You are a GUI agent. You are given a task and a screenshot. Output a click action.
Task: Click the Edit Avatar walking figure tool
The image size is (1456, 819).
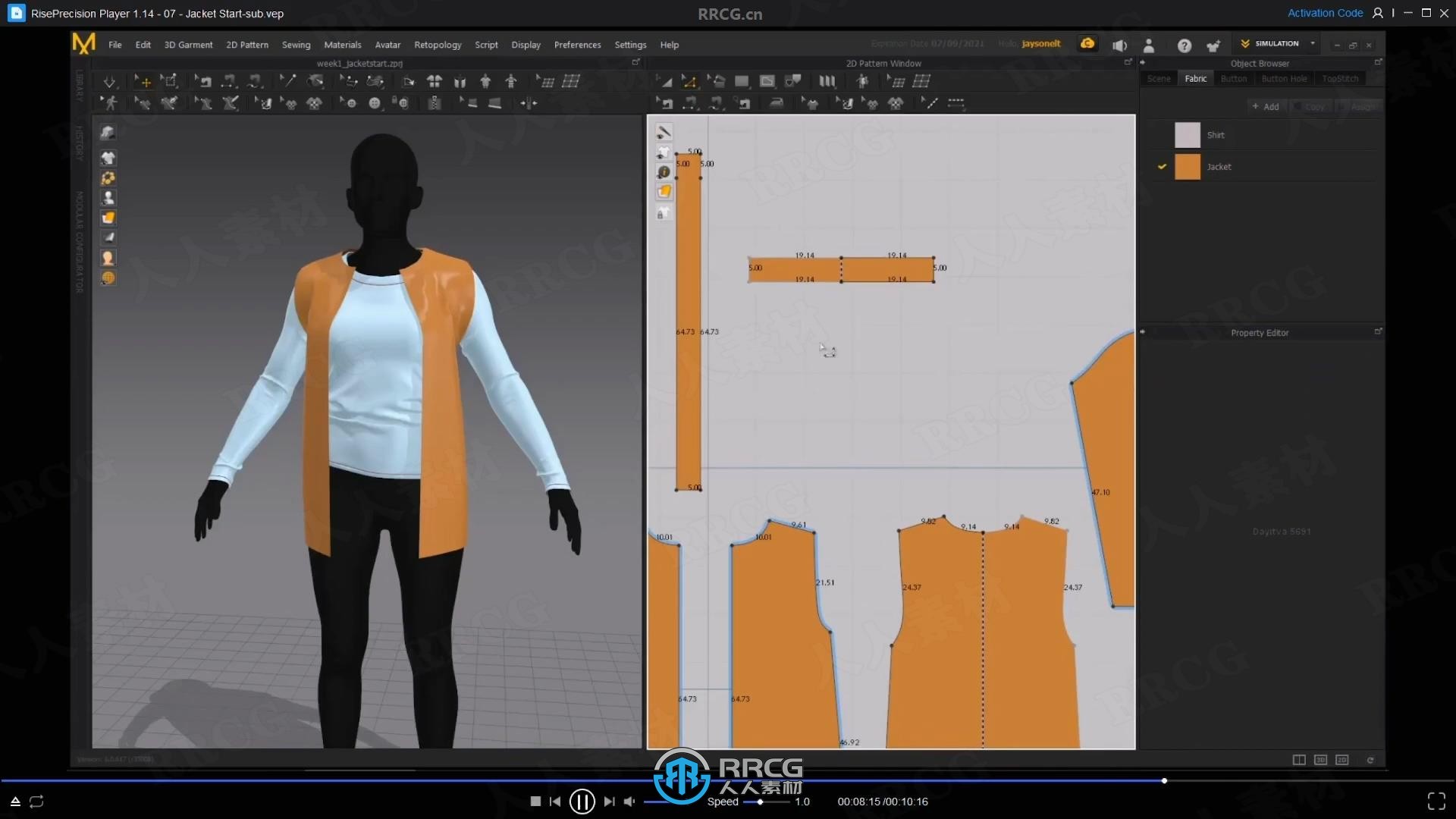pyautogui.click(x=111, y=103)
